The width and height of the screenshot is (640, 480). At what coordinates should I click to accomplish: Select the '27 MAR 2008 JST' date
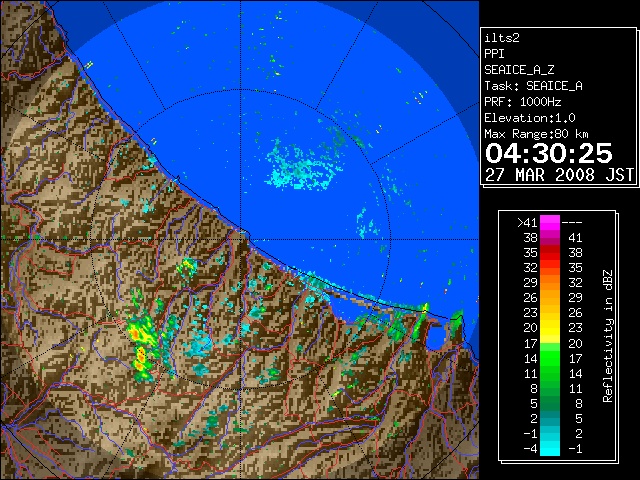pyautogui.click(x=559, y=175)
